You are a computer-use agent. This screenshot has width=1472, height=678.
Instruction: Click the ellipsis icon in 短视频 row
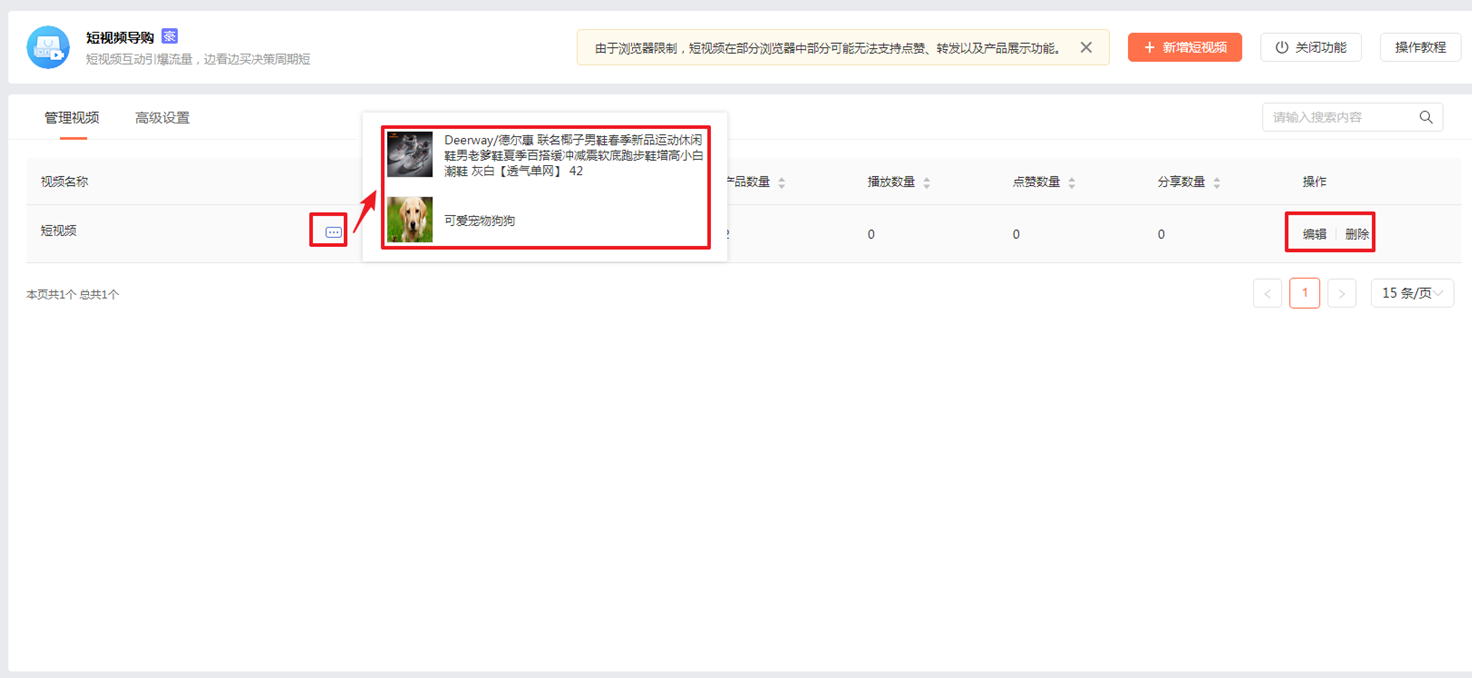333,232
